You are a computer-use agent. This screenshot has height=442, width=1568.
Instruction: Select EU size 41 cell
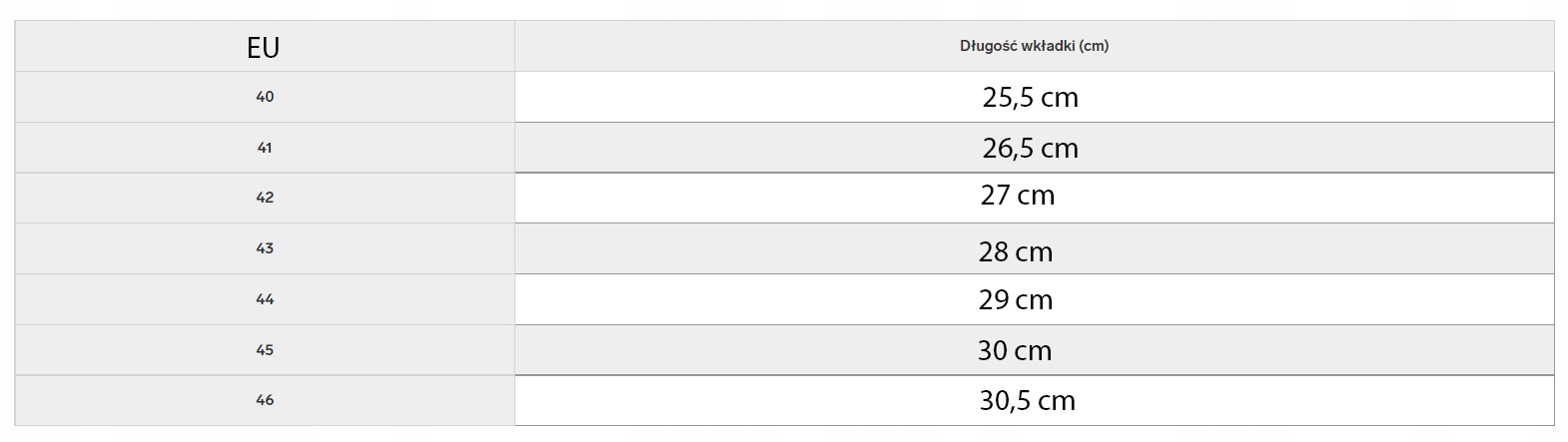265,148
